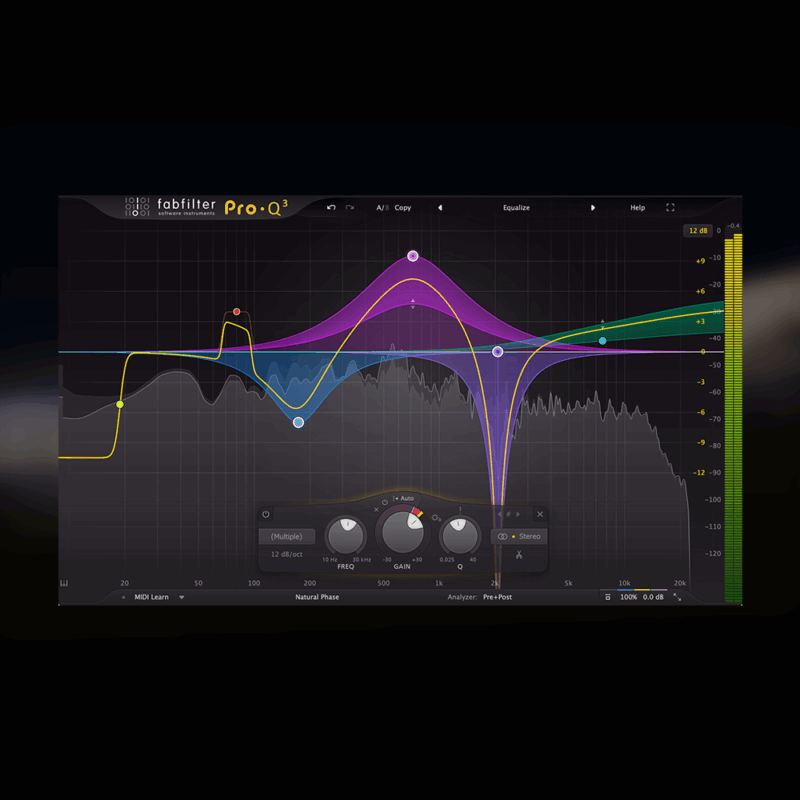
Task: Select the teal high shelf band node
Action: 603,341
